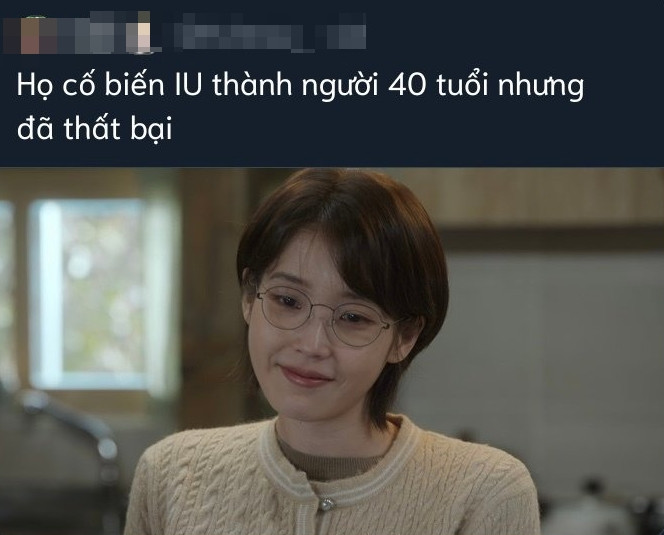Click the word 'nhưng' in the caption
664x535 pixels.
(x=541, y=87)
